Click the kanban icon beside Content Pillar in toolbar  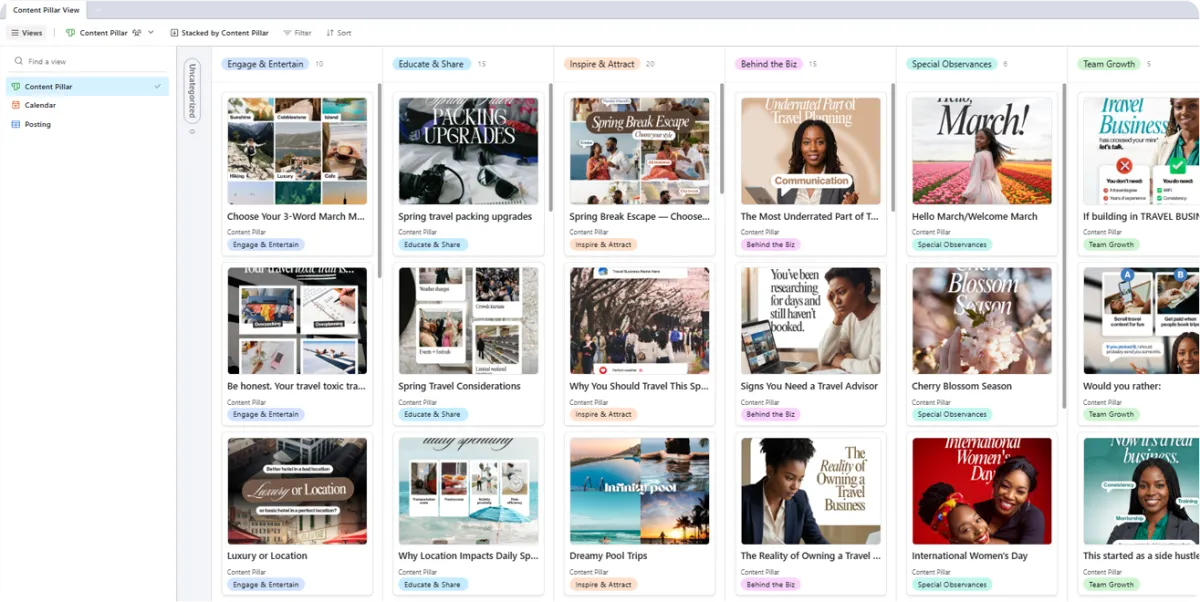(70, 33)
